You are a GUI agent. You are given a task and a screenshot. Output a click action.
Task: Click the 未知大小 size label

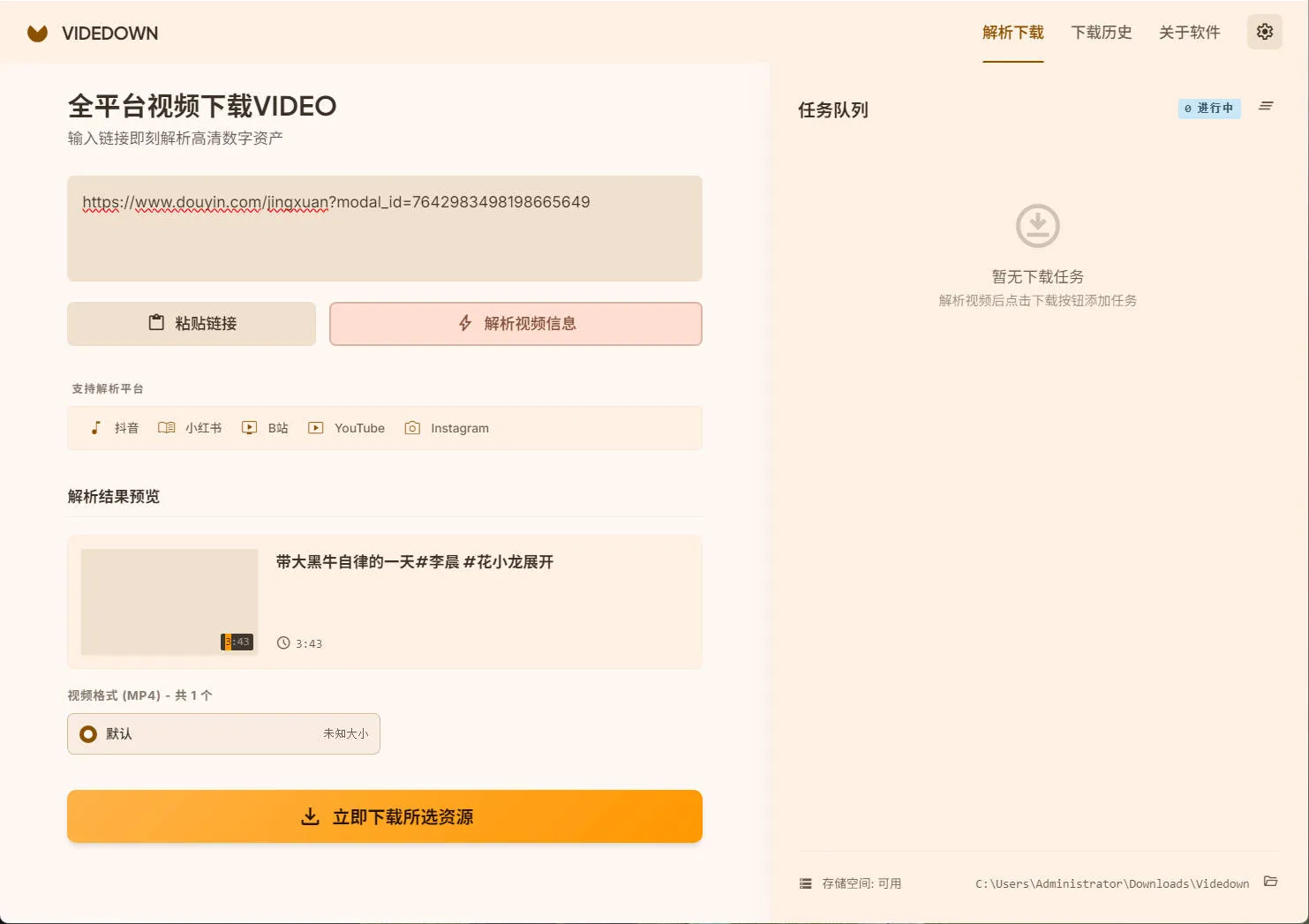tap(346, 734)
